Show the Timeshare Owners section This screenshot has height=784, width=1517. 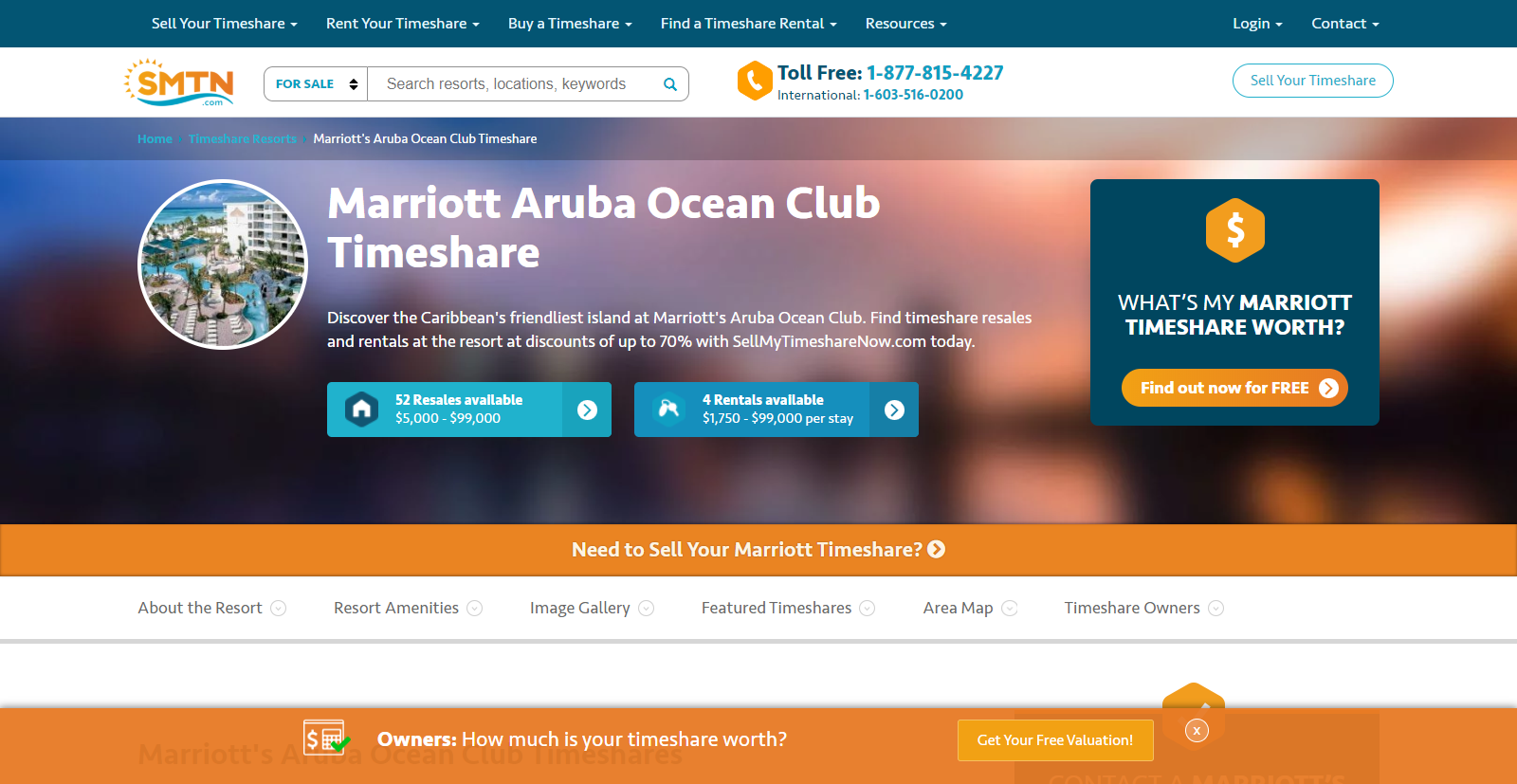click(1144, 608)
